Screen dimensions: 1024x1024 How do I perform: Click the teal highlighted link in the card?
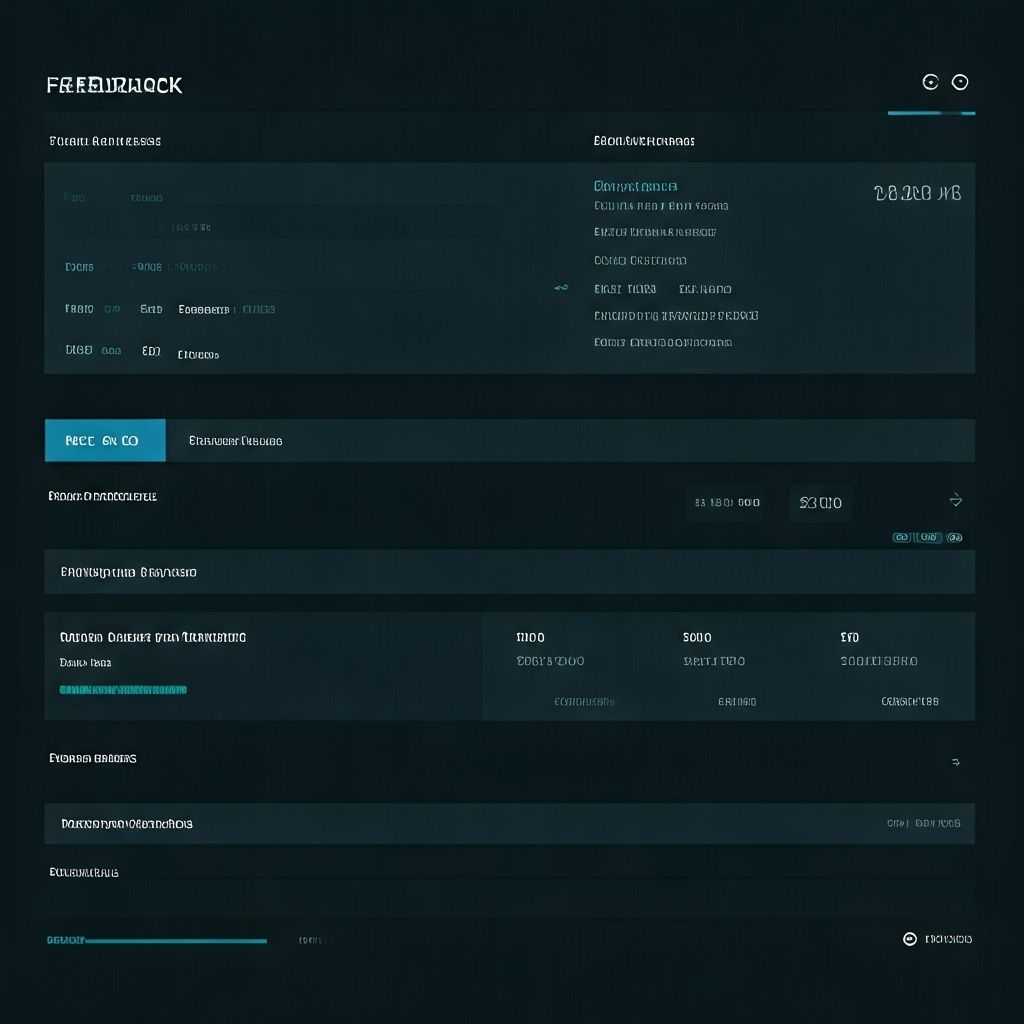(x=123, y=689)
